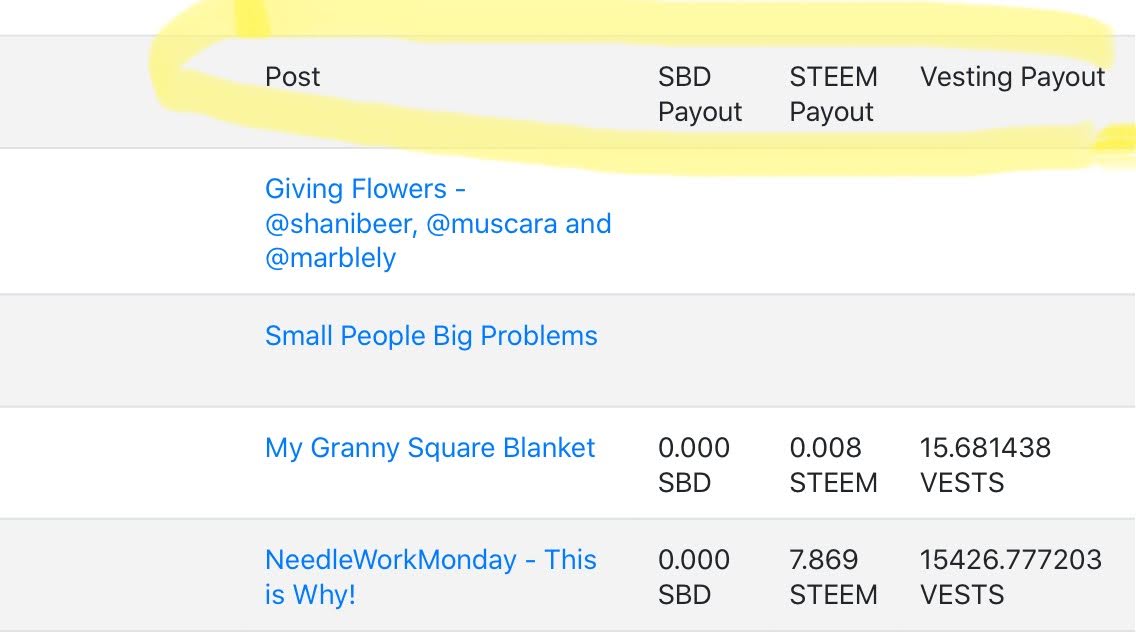Click the SBD Payout column header
Viewport: 1136px width, 640px height.
[700, 94]
